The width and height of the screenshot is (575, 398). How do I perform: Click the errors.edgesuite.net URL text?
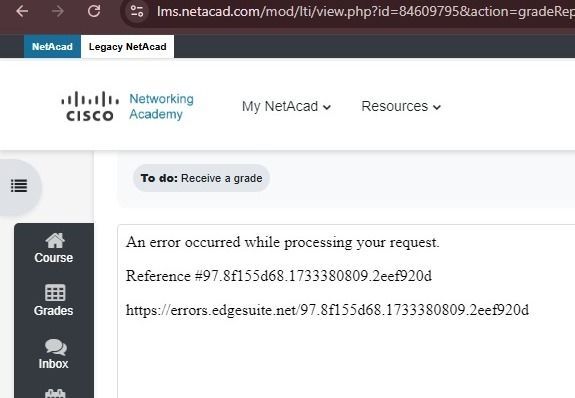[x=327, y=310]
